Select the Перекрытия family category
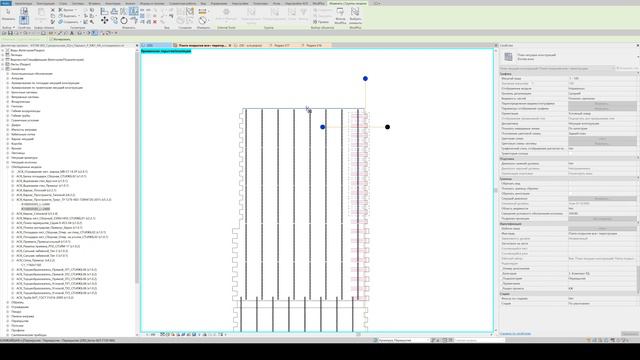Image resolution: width=640 pixels, height=360 pixels. (x=20, y=321)
